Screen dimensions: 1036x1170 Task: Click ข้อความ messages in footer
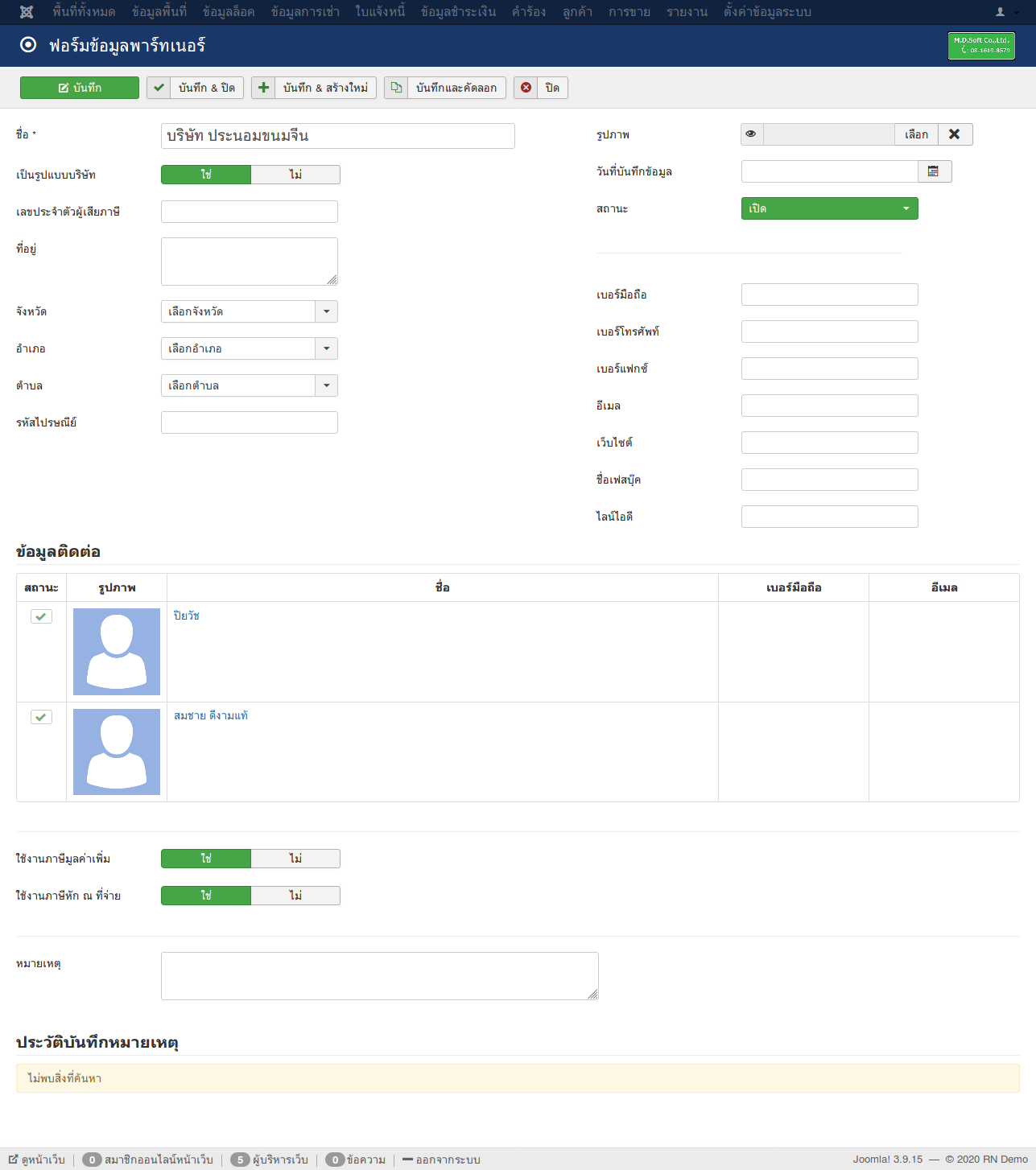point(366,1160)
